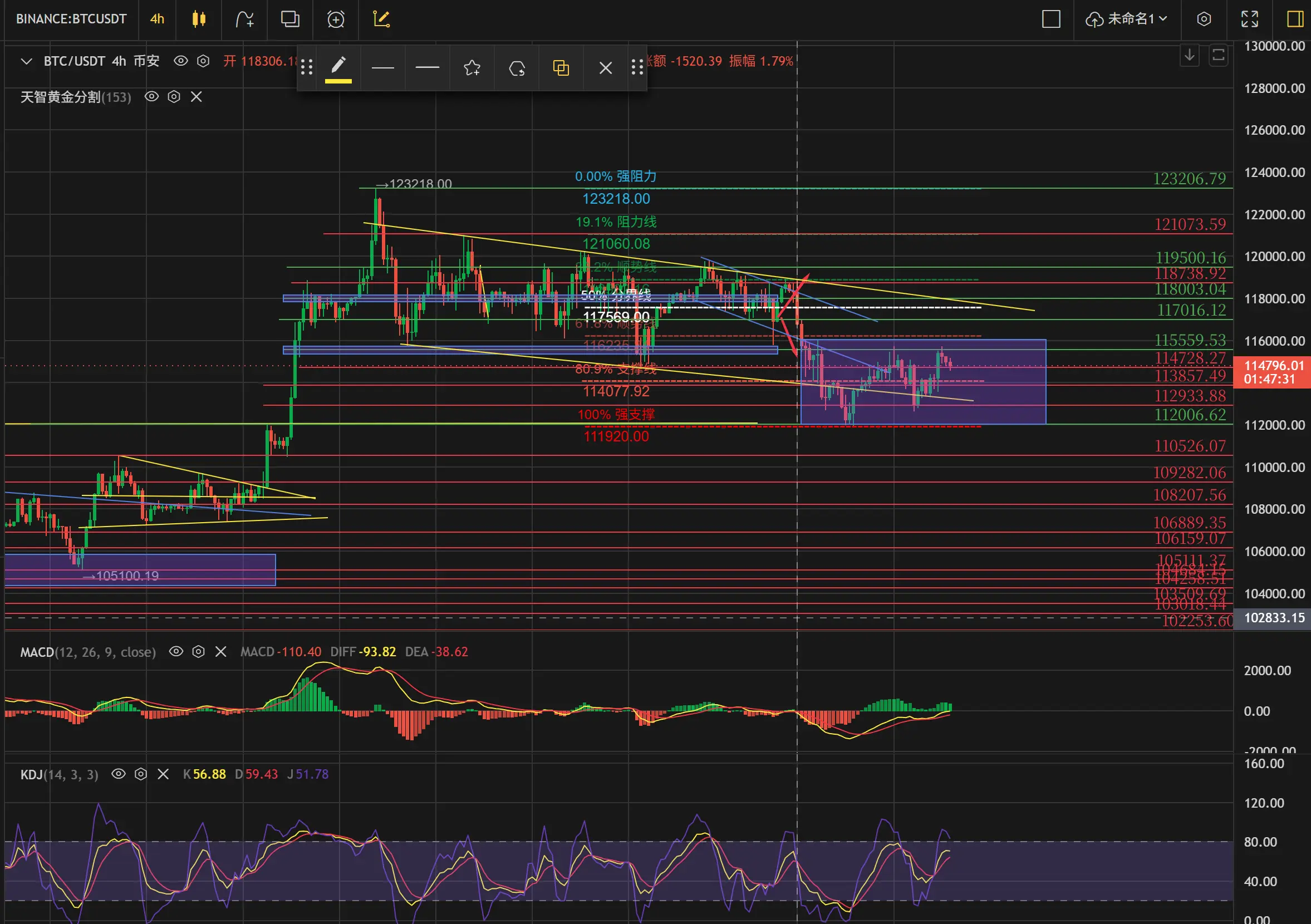Open the multi-chart layout icon
1311x924 pixels.
coord(290,19)
